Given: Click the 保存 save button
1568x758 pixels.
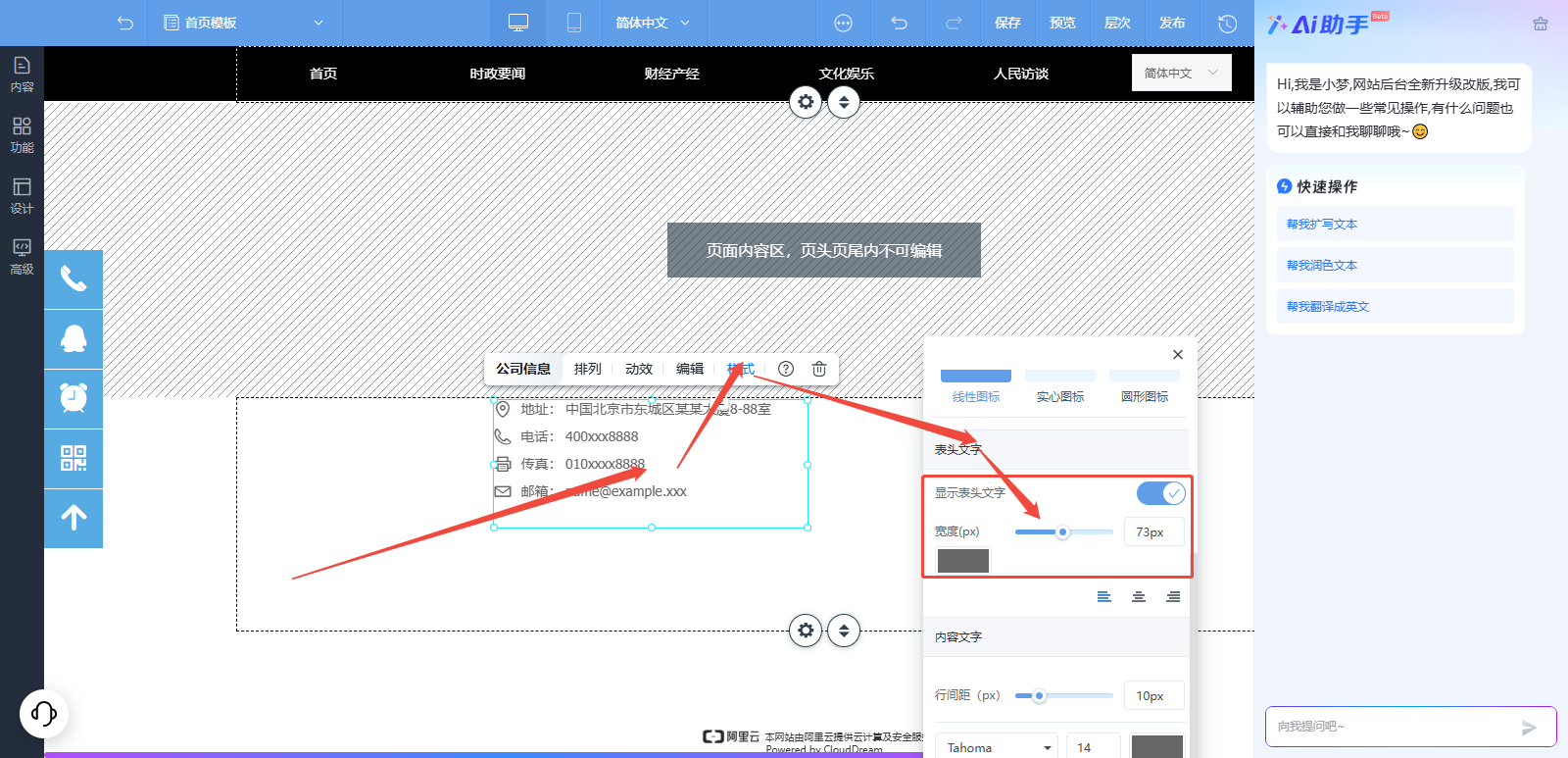Looking at the screenshot, I should (x=1007, y=23).
